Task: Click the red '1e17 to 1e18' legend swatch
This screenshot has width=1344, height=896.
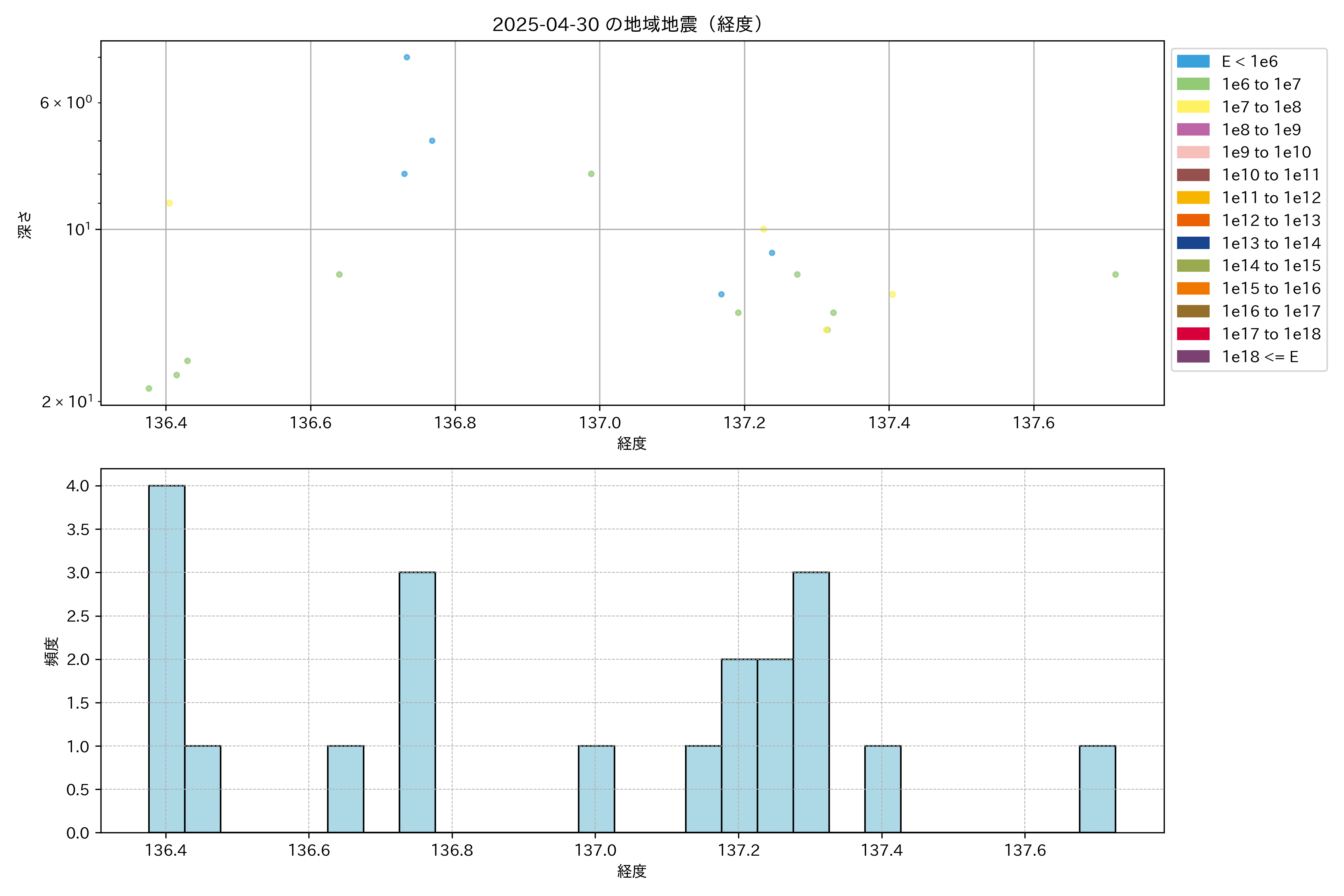Action: click(1192, 334)
